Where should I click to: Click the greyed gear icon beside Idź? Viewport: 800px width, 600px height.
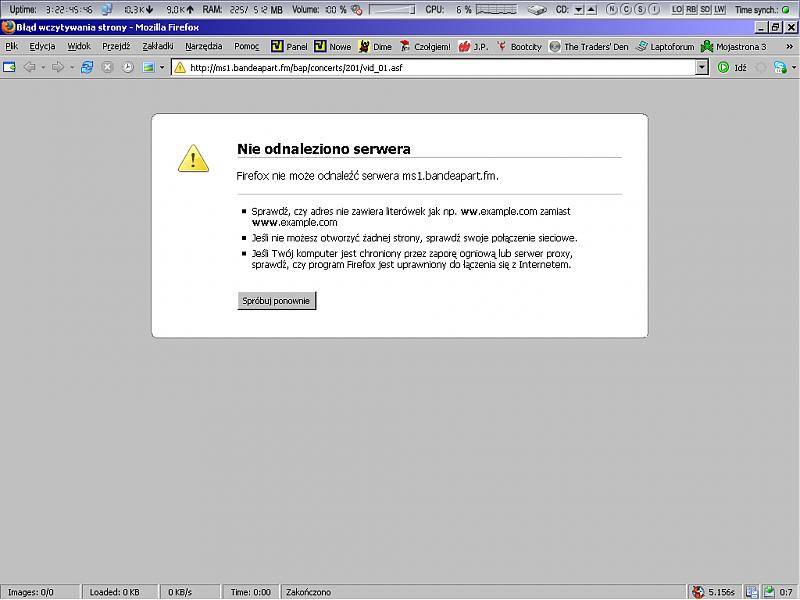(761, 67)
